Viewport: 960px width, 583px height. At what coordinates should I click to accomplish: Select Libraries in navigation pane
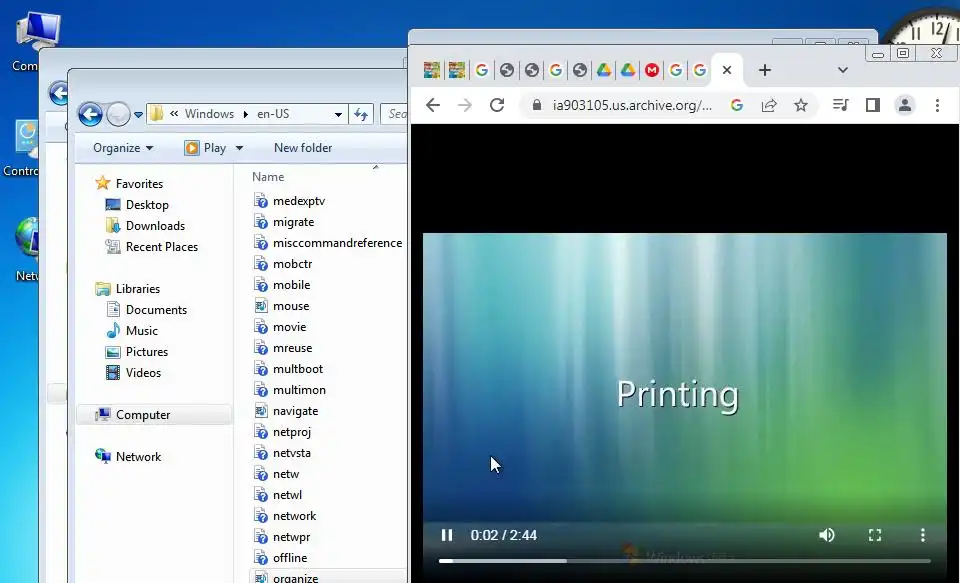pyautogui.click(x=138, y=289)
